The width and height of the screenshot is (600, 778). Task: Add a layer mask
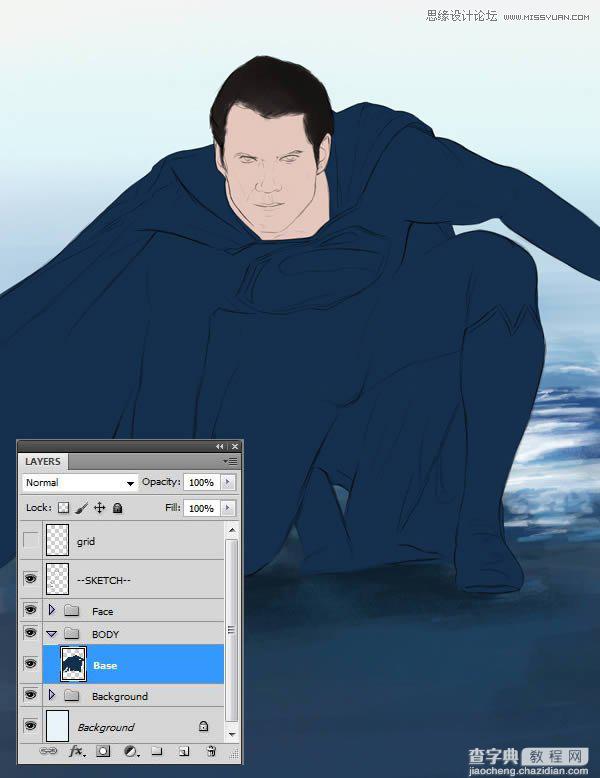click(103, 751)
